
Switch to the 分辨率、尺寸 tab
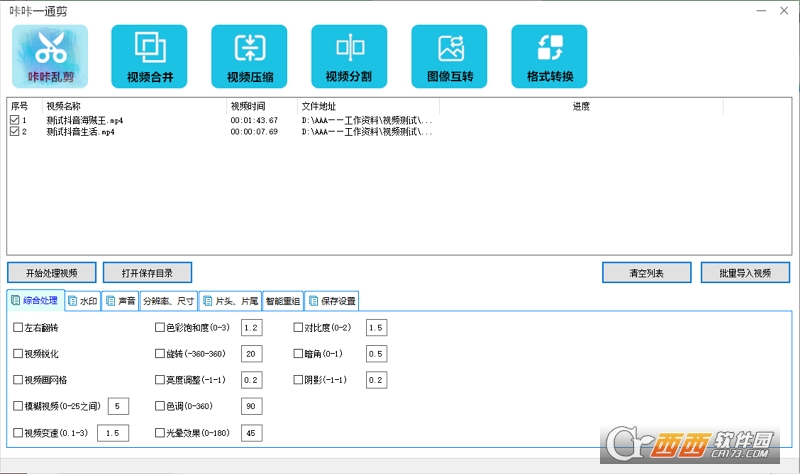pyautogui.click(x=168, y=301)
